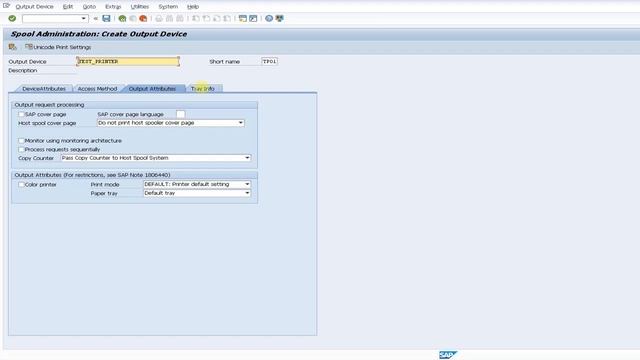Enable the SAP cover page checkbox

pos(21,114)
